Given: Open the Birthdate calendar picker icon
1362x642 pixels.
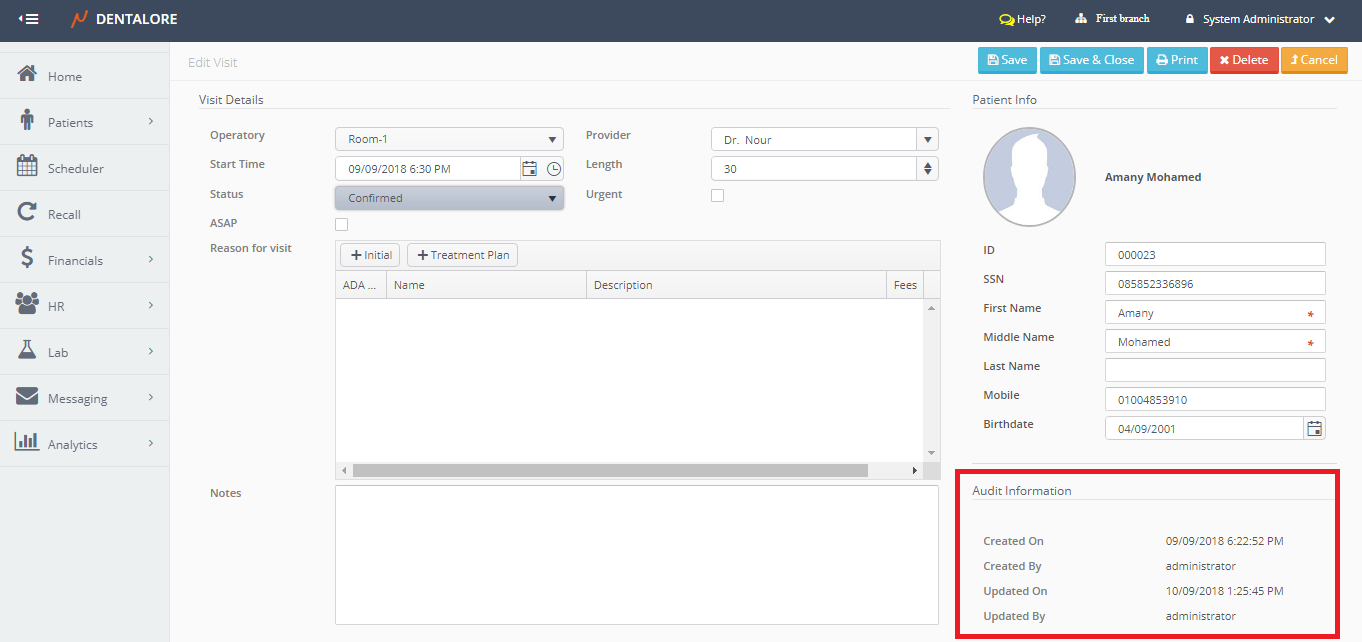Looking at the screenshot, I should (1315, 429).
